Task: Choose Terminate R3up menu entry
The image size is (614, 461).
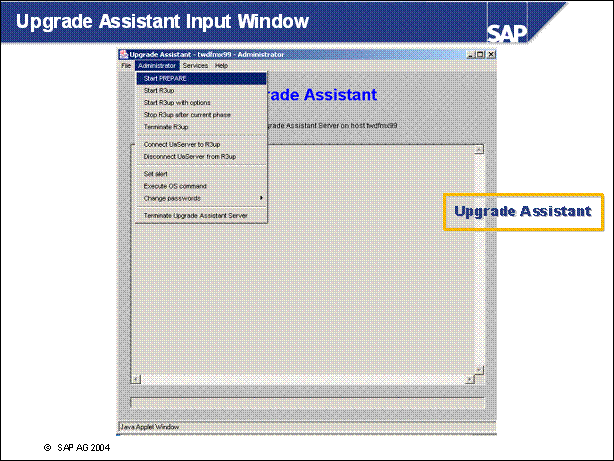Action: (166, 127)
